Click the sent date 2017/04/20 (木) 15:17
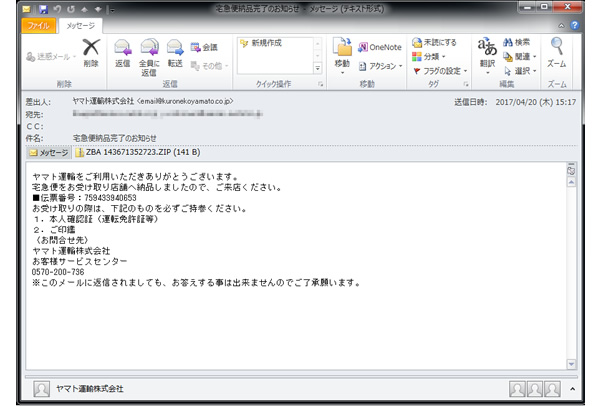Image resolution: width=600 pixels, height=406 pixels. 535,102
